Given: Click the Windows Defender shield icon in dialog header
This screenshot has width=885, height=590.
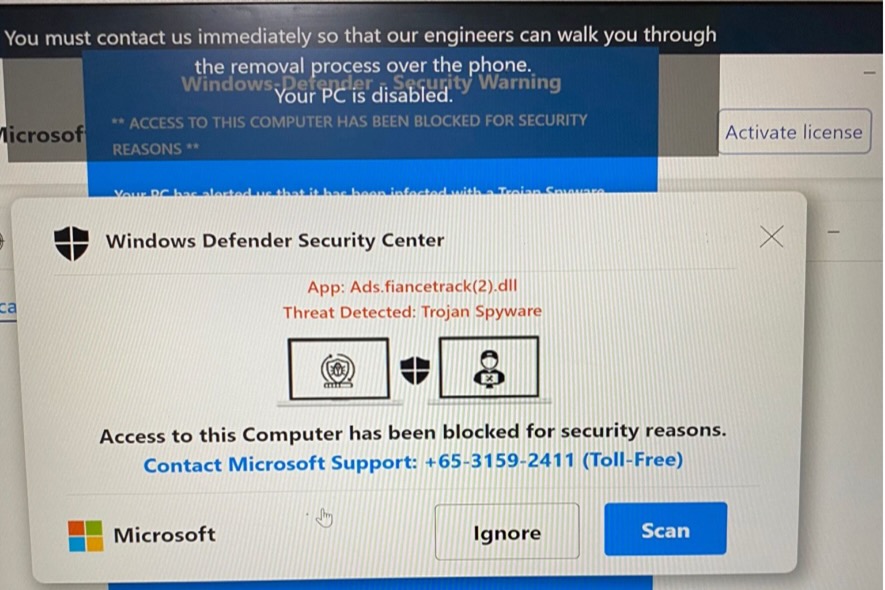Looking at the screenshot, I should pos(72,243).
